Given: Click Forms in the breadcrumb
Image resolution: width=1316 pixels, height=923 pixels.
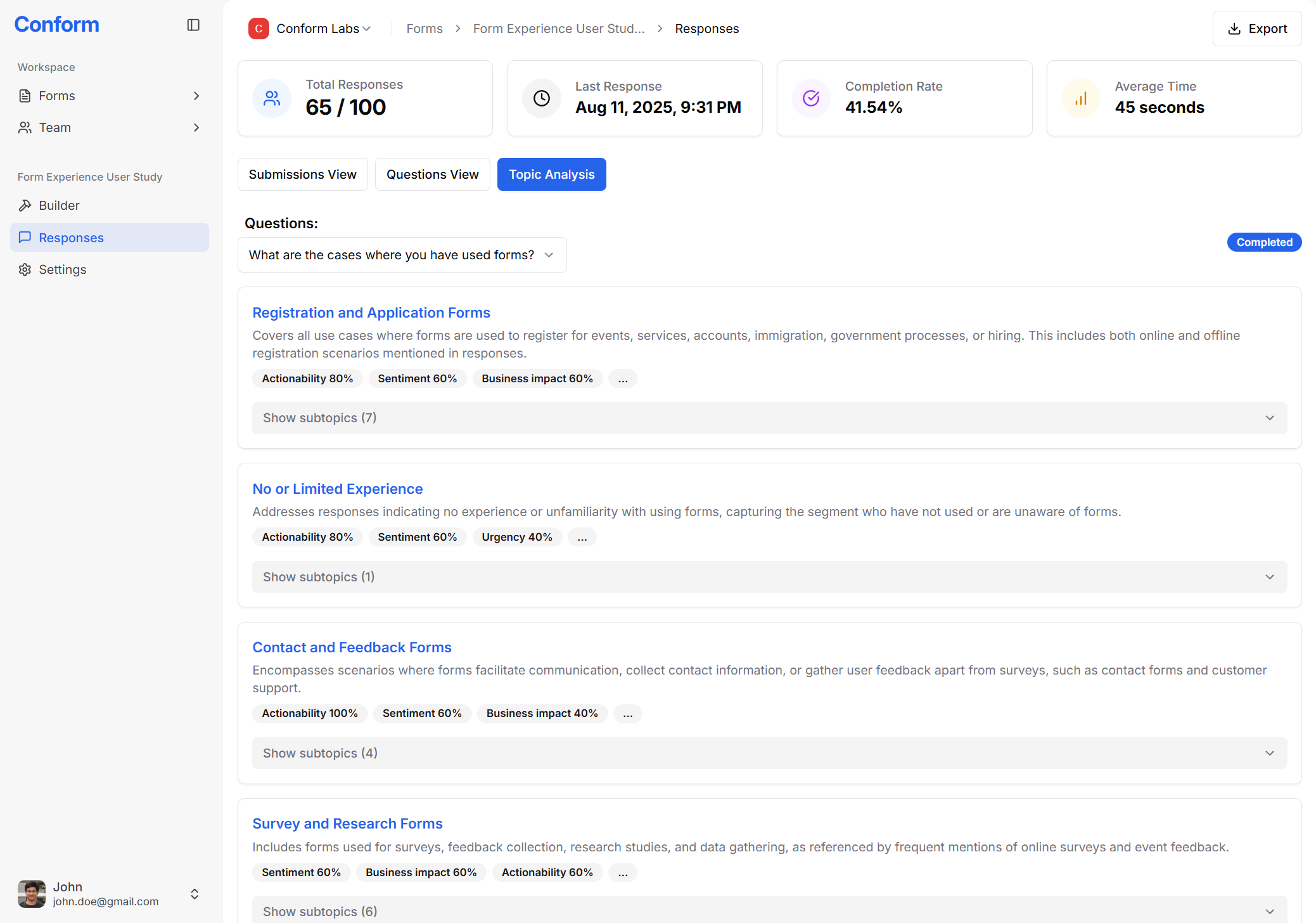Looking at the screenshot, I should point(424,29).
